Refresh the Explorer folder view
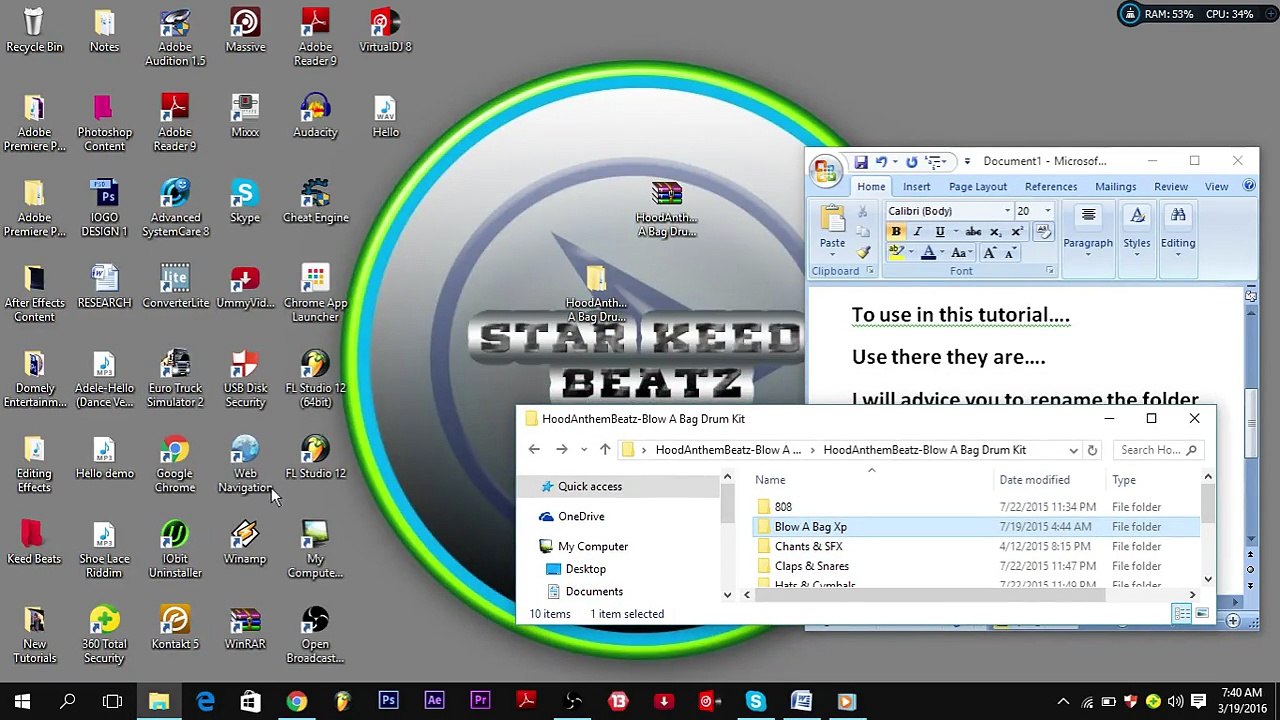The height and width of the screenshot is (720, 1280). point(1092,450)
